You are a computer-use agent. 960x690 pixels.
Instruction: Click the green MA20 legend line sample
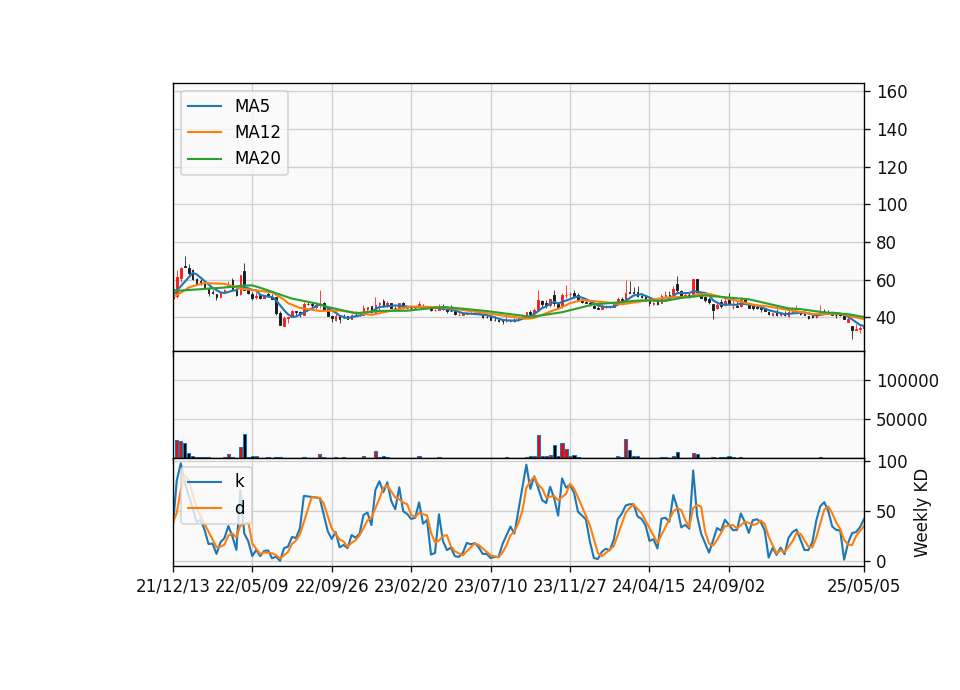click(x=204, y=159)
